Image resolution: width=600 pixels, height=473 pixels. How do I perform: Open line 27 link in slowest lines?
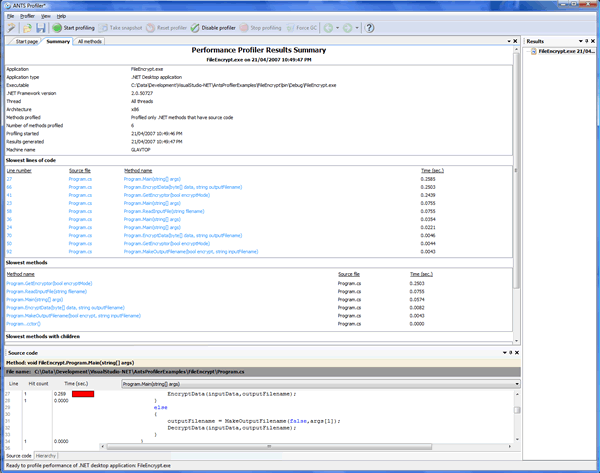click(9, 179)
